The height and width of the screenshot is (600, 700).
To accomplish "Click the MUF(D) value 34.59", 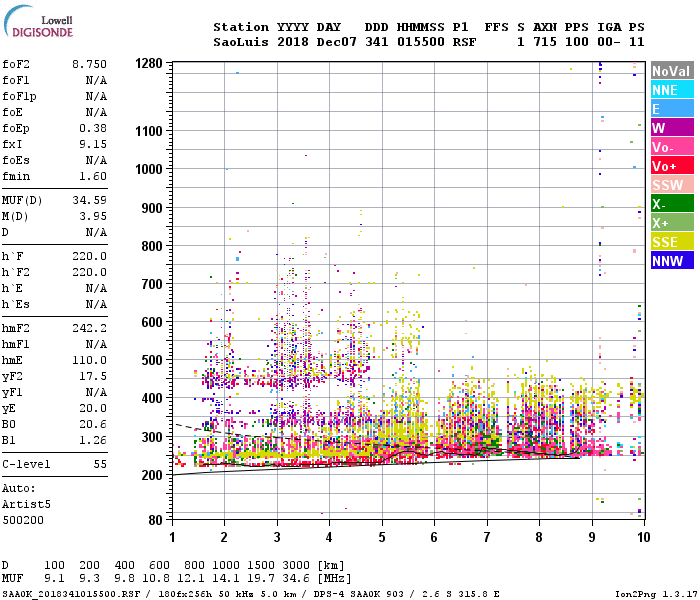I will tap(89, 200).
